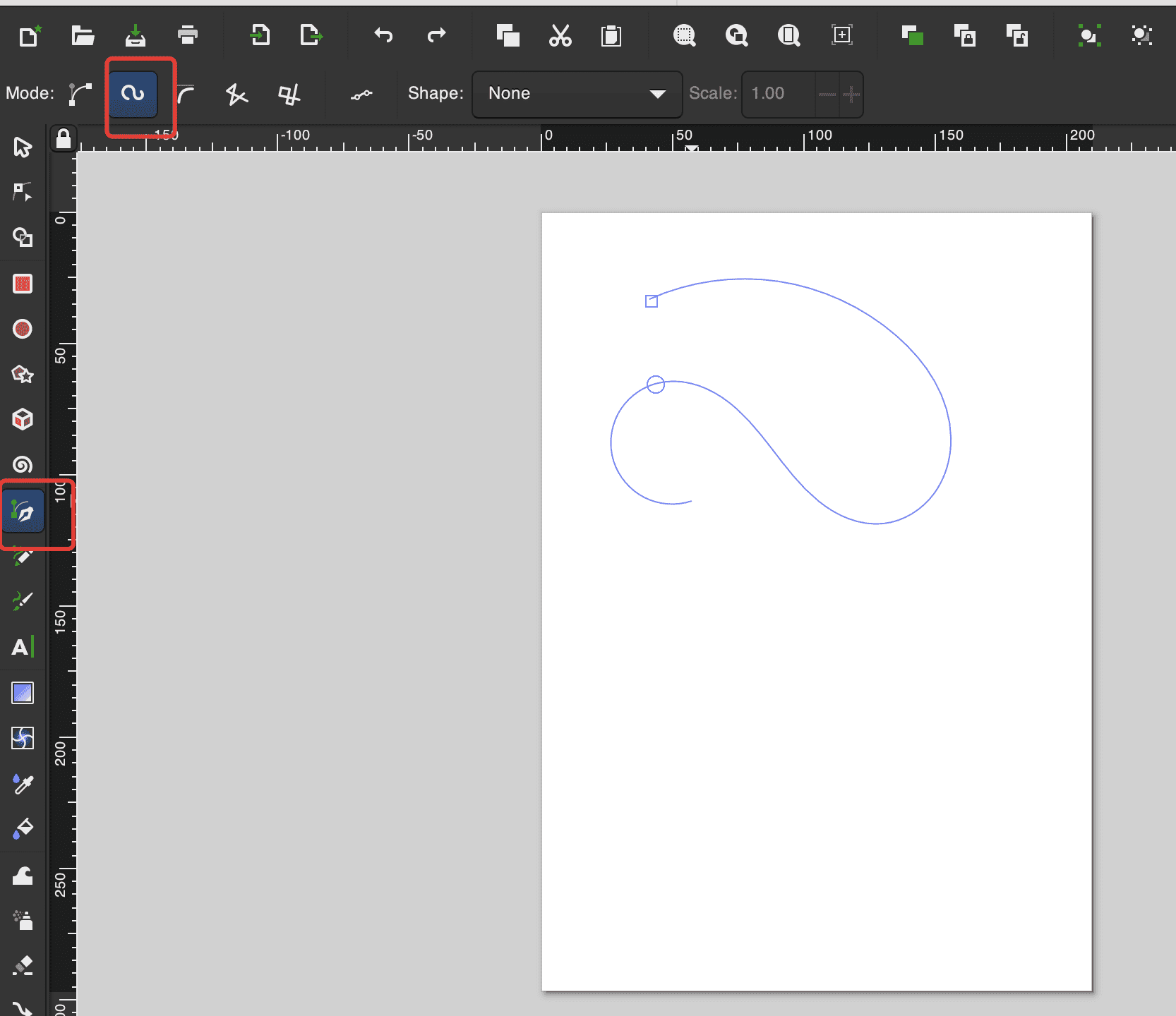This screenshot has width=1176, height=1016.
Task: Unlink the selected clone
Action: 1017,35
